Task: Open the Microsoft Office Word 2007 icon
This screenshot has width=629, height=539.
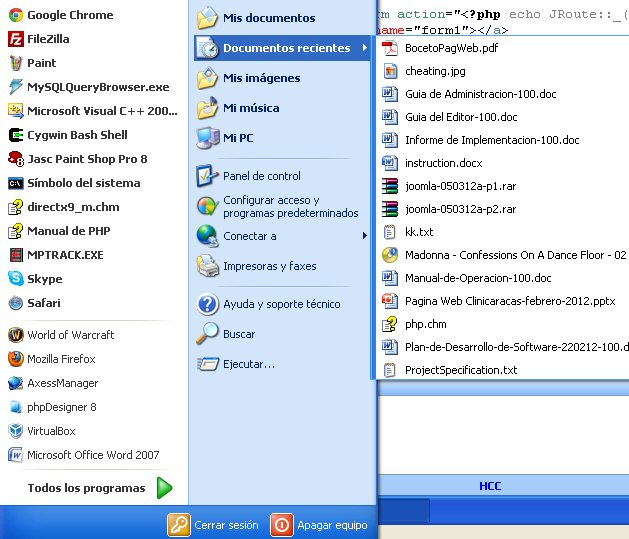Action: (x=16, y=455)
